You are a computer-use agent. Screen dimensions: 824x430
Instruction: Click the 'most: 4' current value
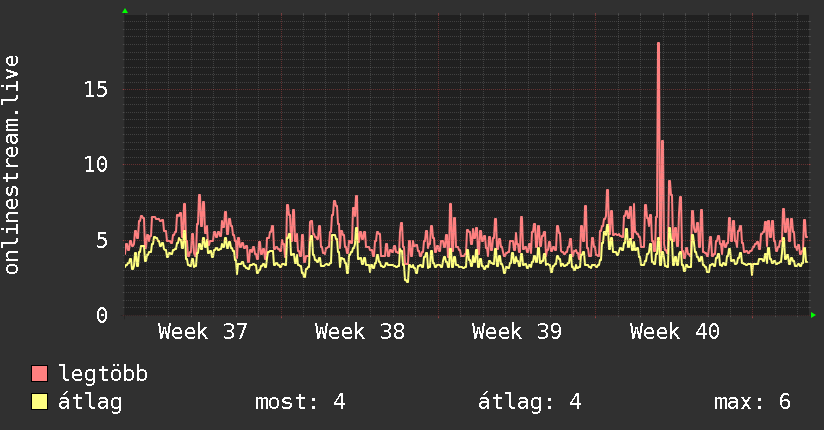[x=300, y=402]
